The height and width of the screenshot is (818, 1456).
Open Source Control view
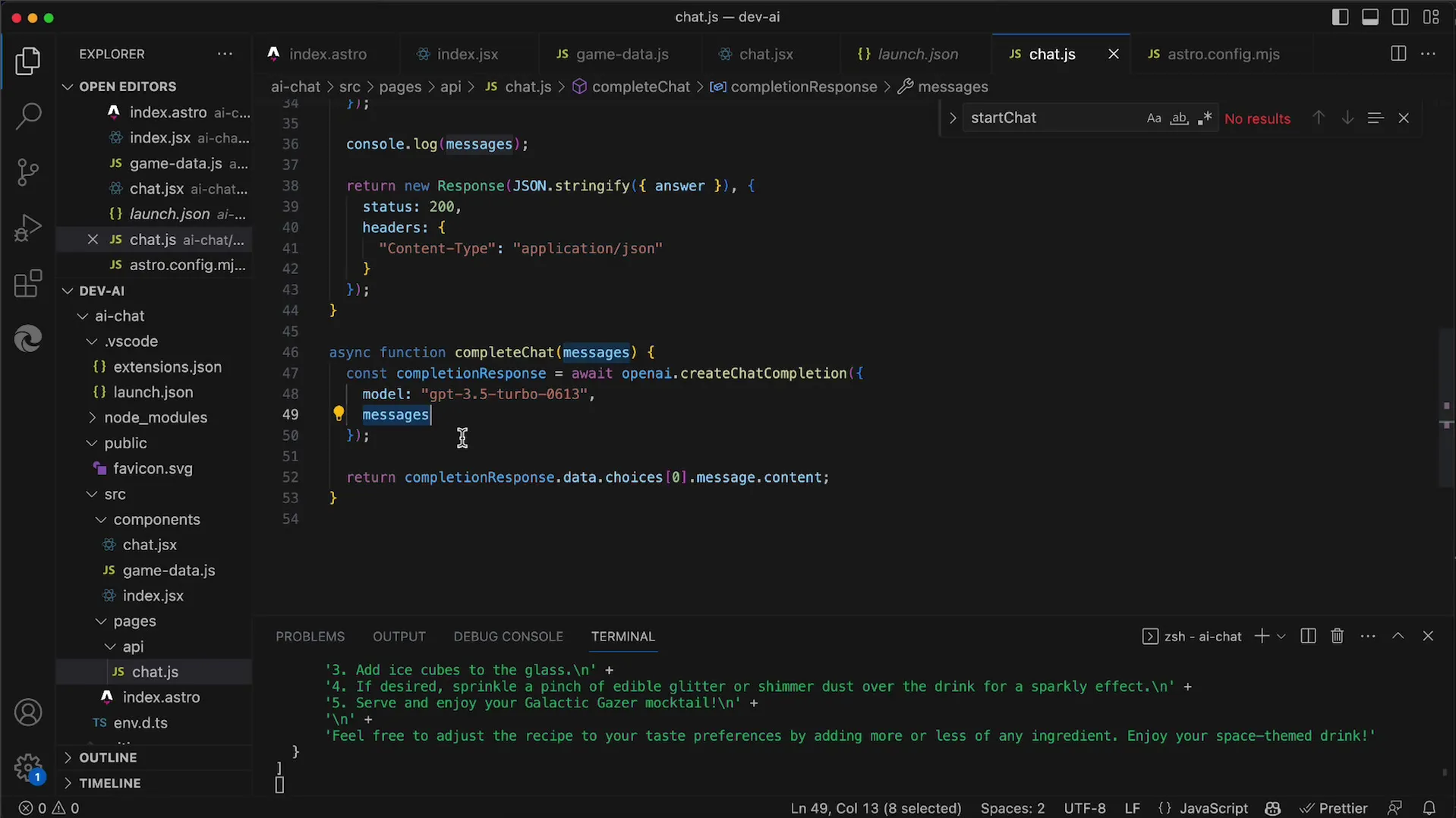28,172
